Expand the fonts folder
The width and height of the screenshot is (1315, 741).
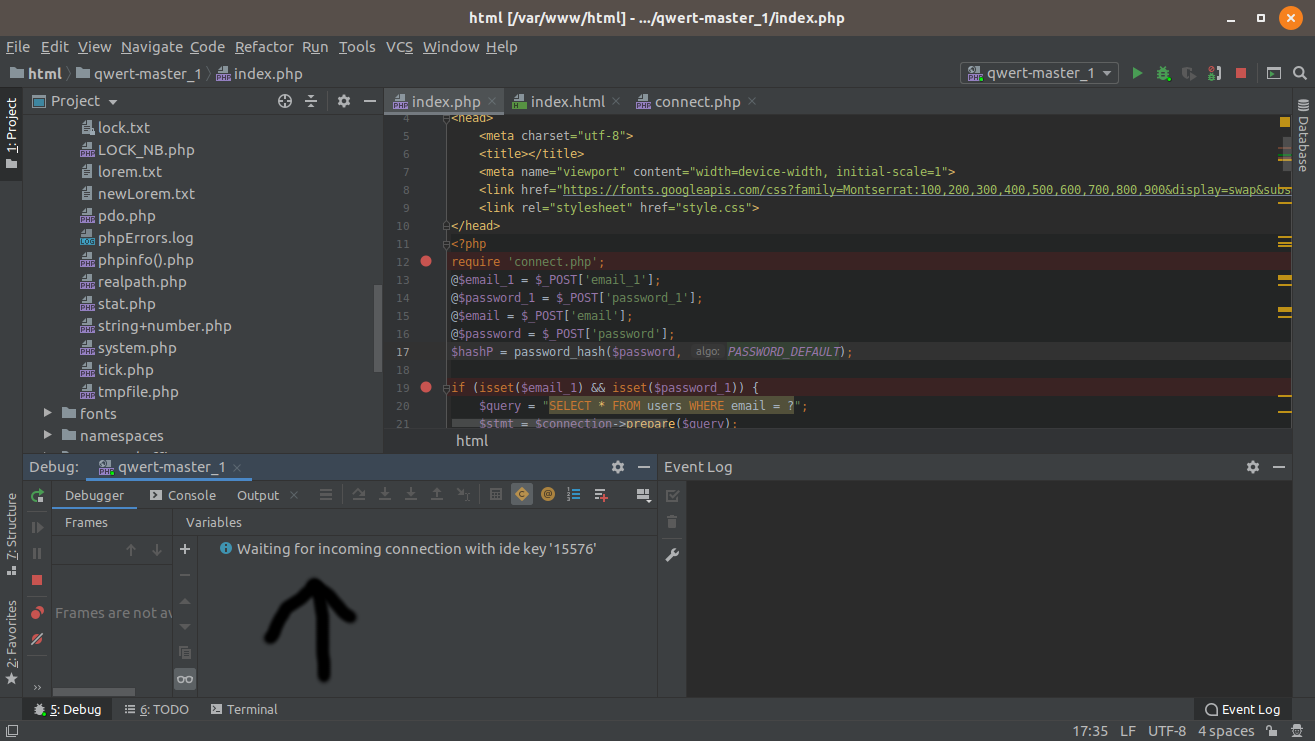pyautogui.click(x=47, y=413)
